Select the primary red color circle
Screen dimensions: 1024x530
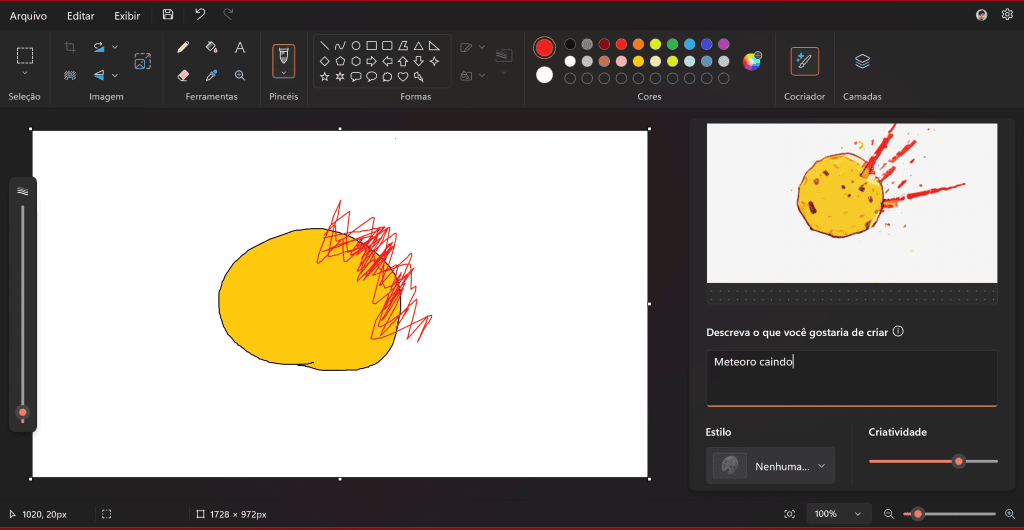544,48
